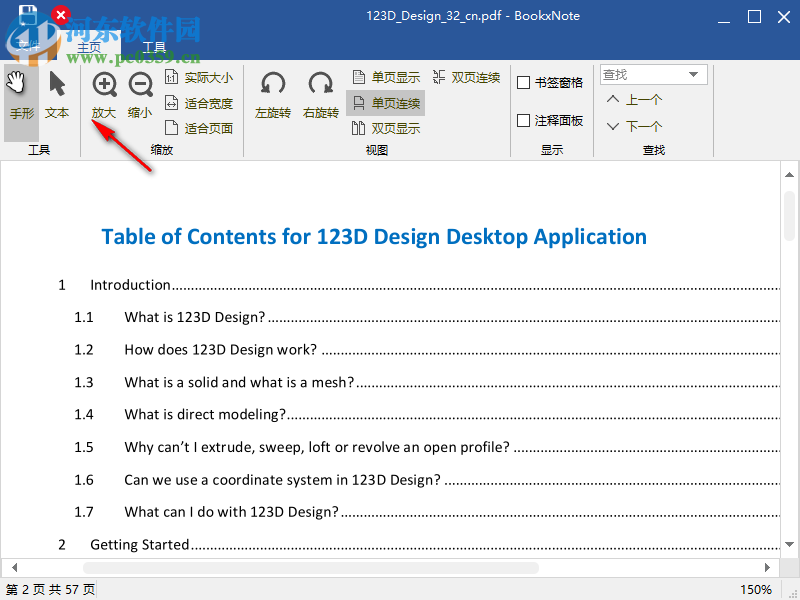
Task: Enable the annotation panel (注释面板) checkbox
Action: (x=523, y=120)
